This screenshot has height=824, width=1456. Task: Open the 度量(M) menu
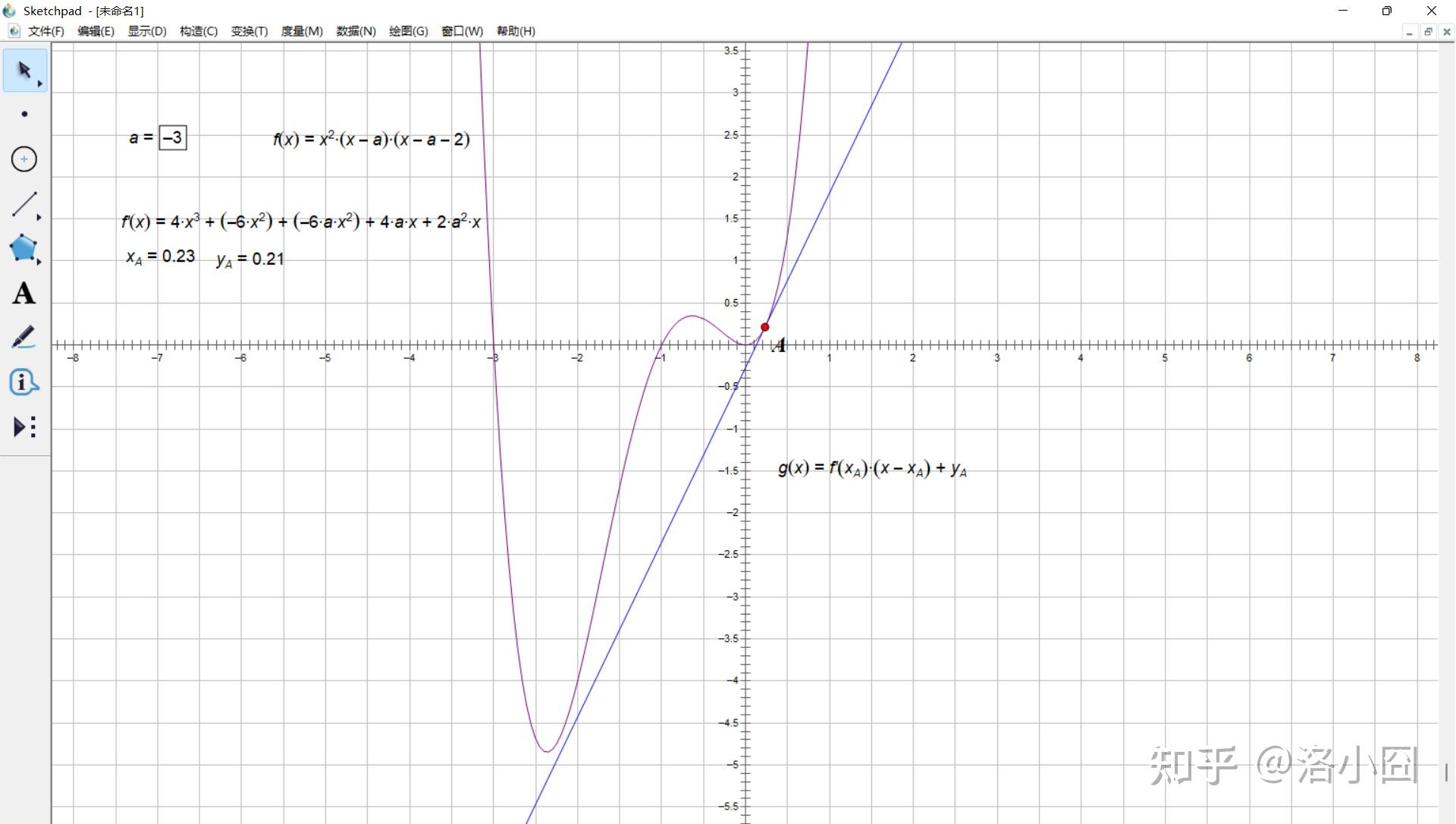(x=302, y=31)
